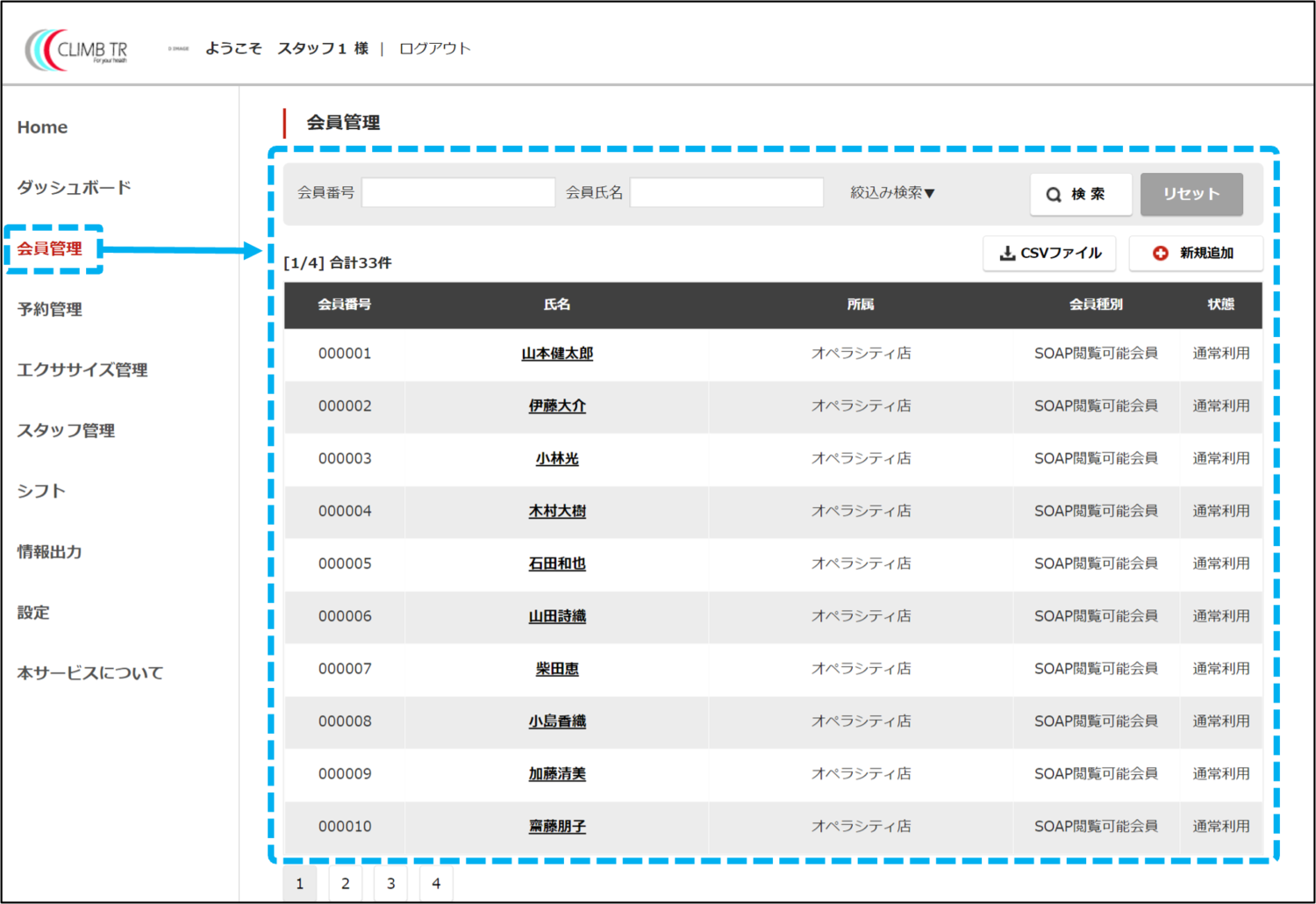Open member 山本健太郎
This screenshot has height=904, width=1316.
(x=557, y=354)
